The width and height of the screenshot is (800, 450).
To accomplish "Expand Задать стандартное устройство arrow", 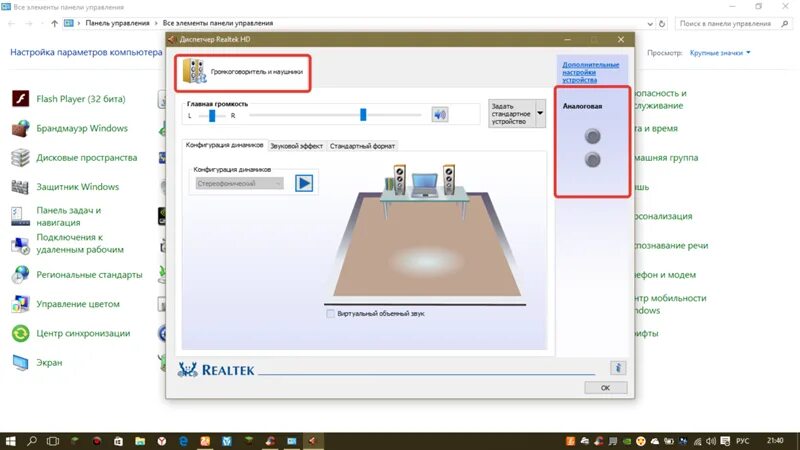I will [x=540, y=113].
